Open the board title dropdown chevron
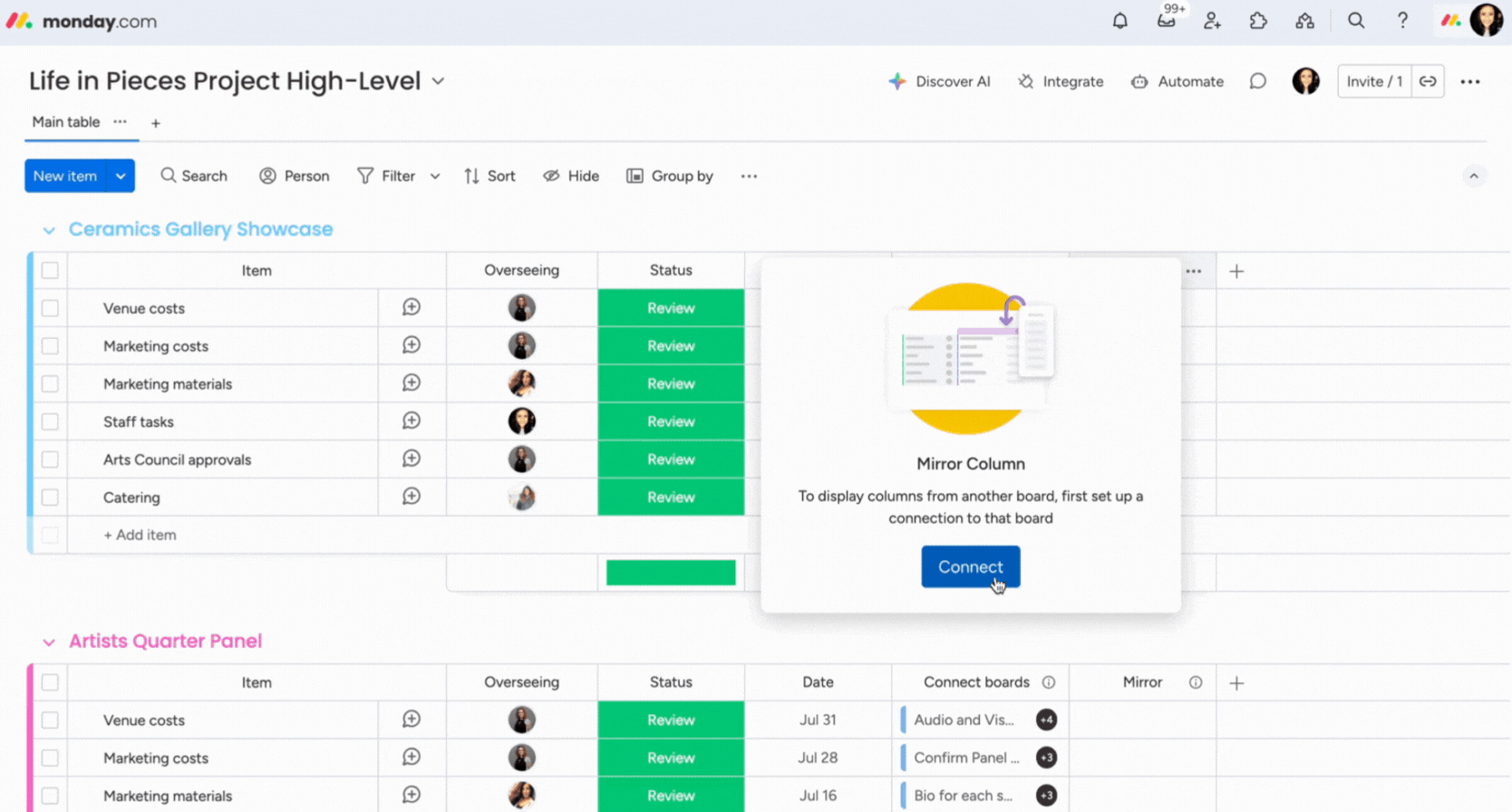Image resolution: width=1512 pixels, height=812 pixels. pyautogui.click(x=438, y=82)
